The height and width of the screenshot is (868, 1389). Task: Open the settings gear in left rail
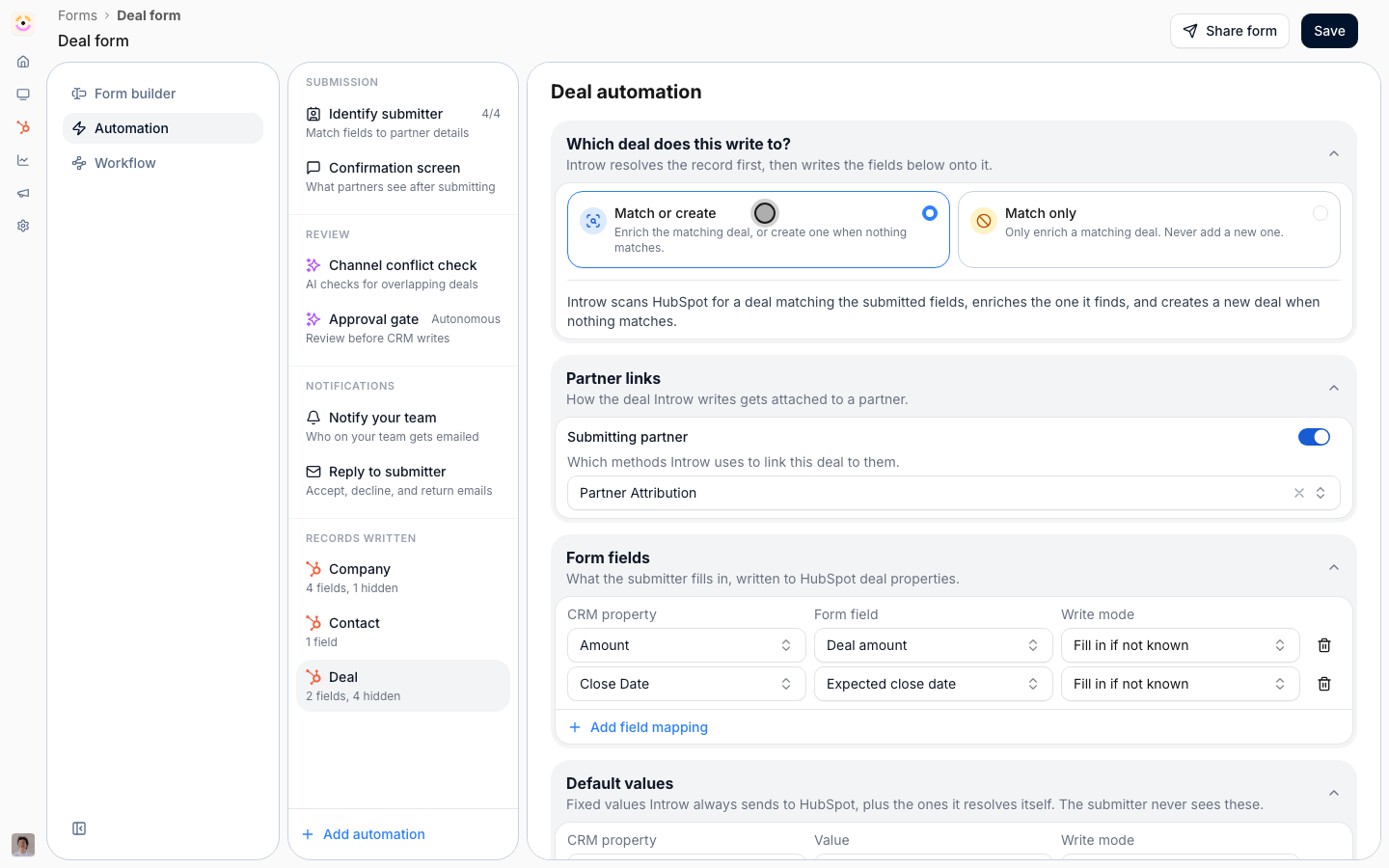click(x=23, y=226)
